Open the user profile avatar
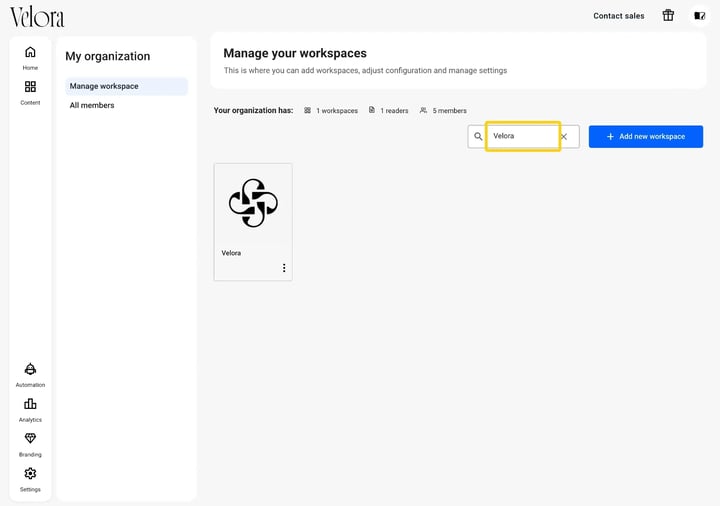This screenshot has height=506, width=720. (699, 16)
